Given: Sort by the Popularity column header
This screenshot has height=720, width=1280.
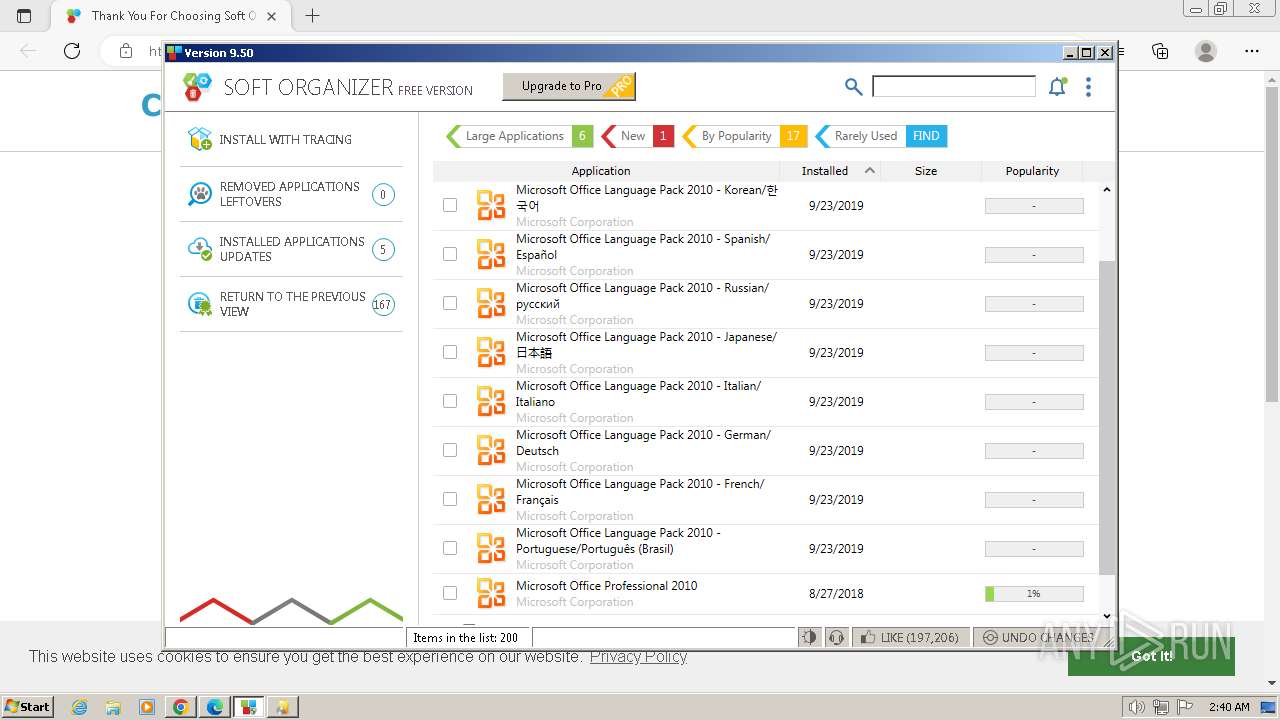Looking at the screenshot, I should 1032,171.
